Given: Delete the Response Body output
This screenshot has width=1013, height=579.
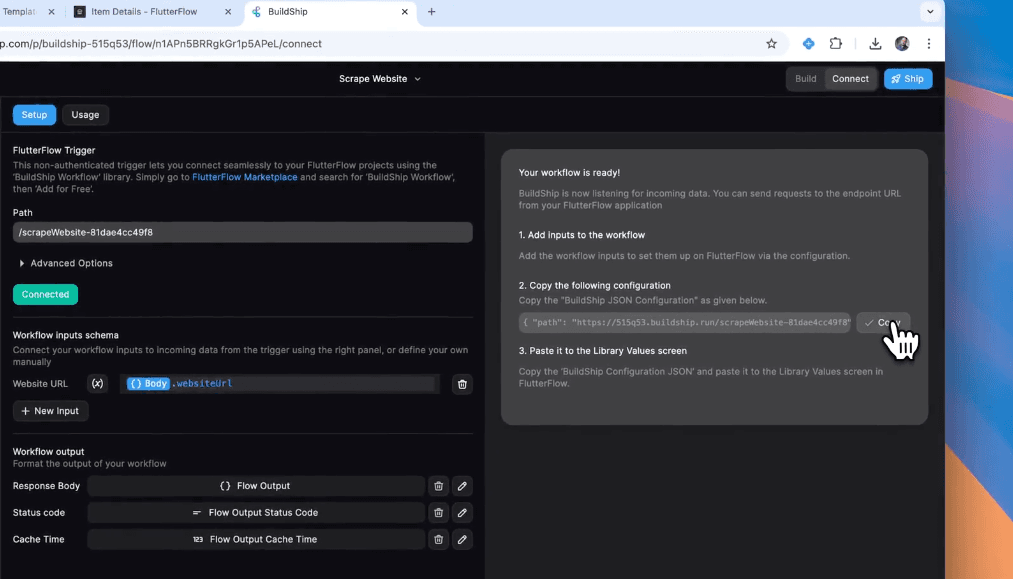Looking at the screenshot, I should click(439, 486).
